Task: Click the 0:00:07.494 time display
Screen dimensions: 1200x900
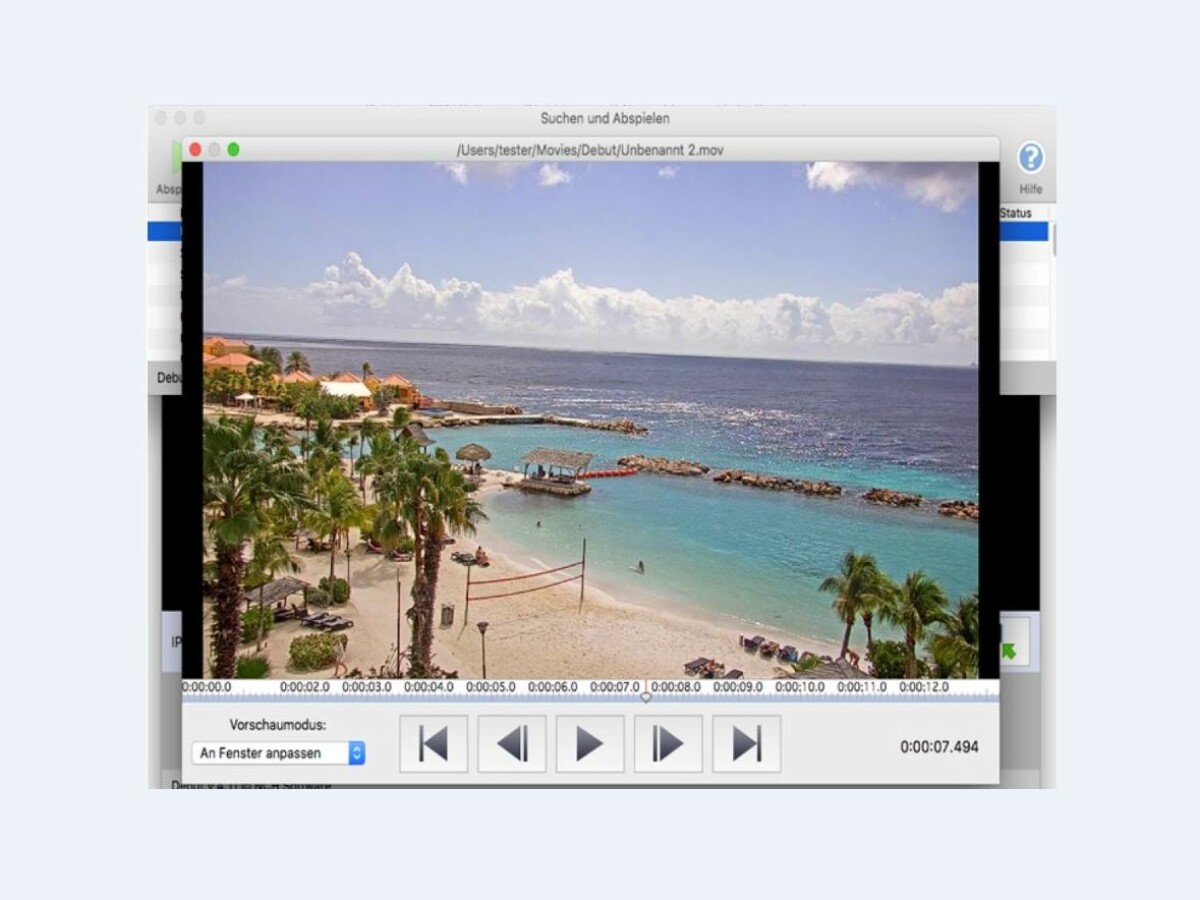Action: click(x=939, y=747)
